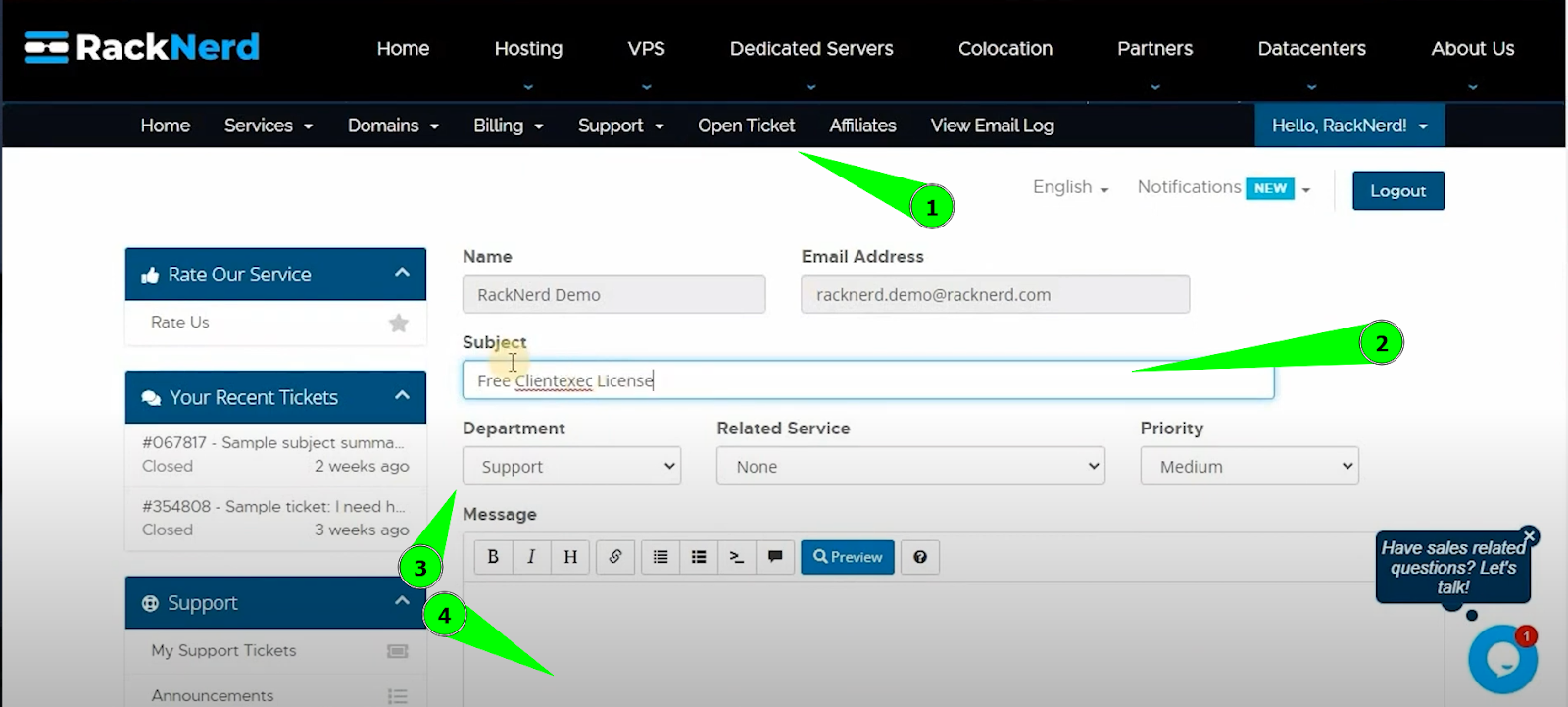Image resolution: width=1568 pixels, height=707 pixels.
Task: Open the live chat bubble icon
Action: pos(1502,659)
